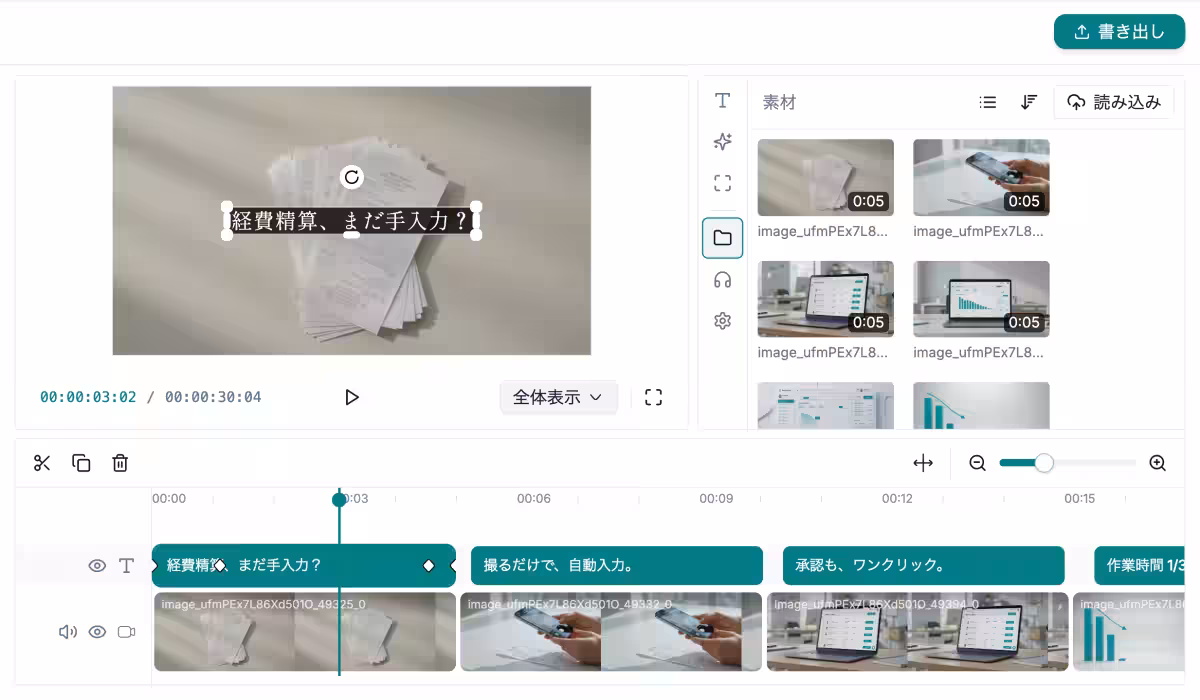Click the 読み込み import button
This screenshot has width=1200, height=700.
1114,102
